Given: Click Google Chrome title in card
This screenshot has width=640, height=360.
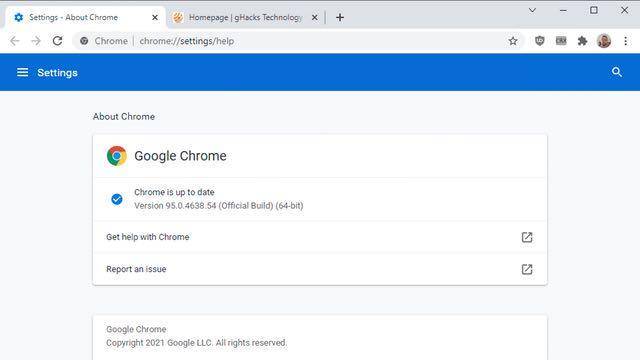Looking at the screenshot, I should click(x=180, y=156).
